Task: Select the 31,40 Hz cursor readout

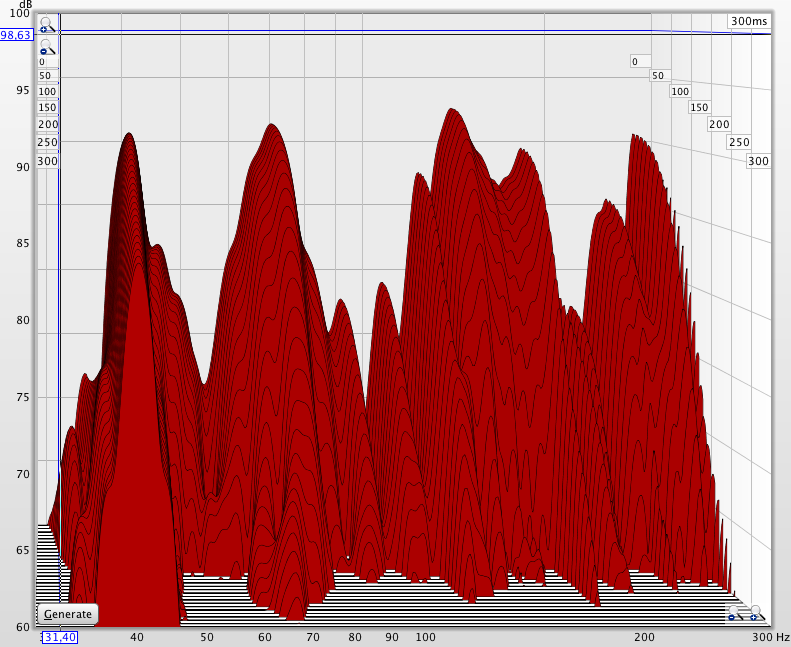Action: click(59, 637)
